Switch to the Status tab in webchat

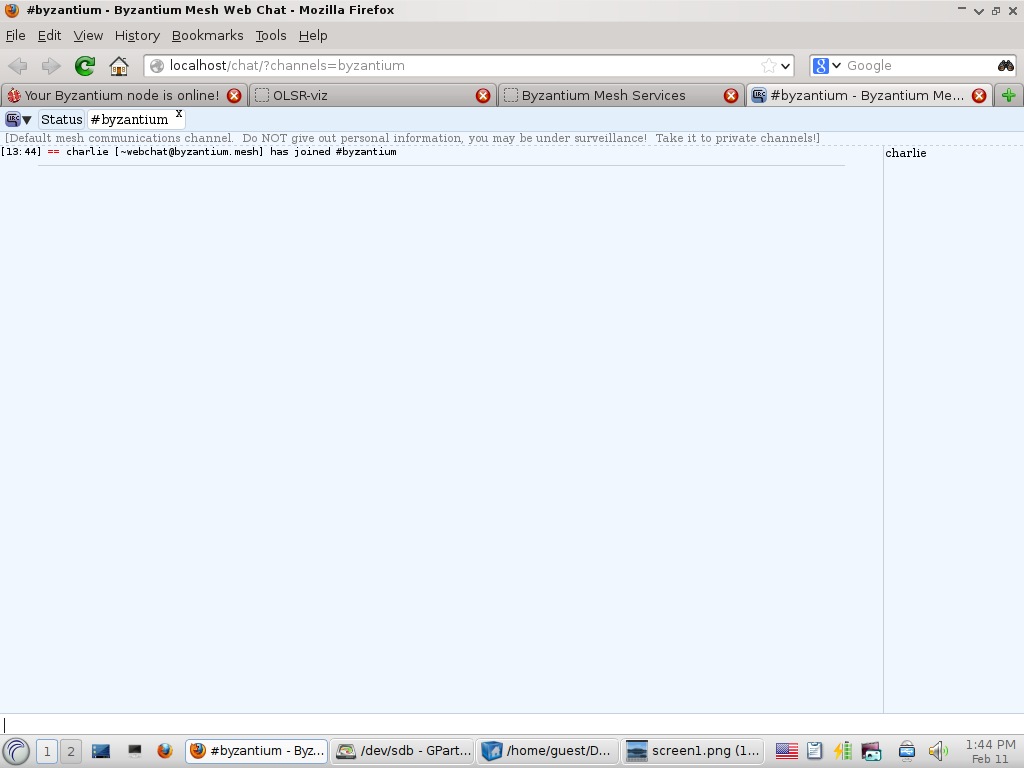pyautogui.click(x=61, y=120)
